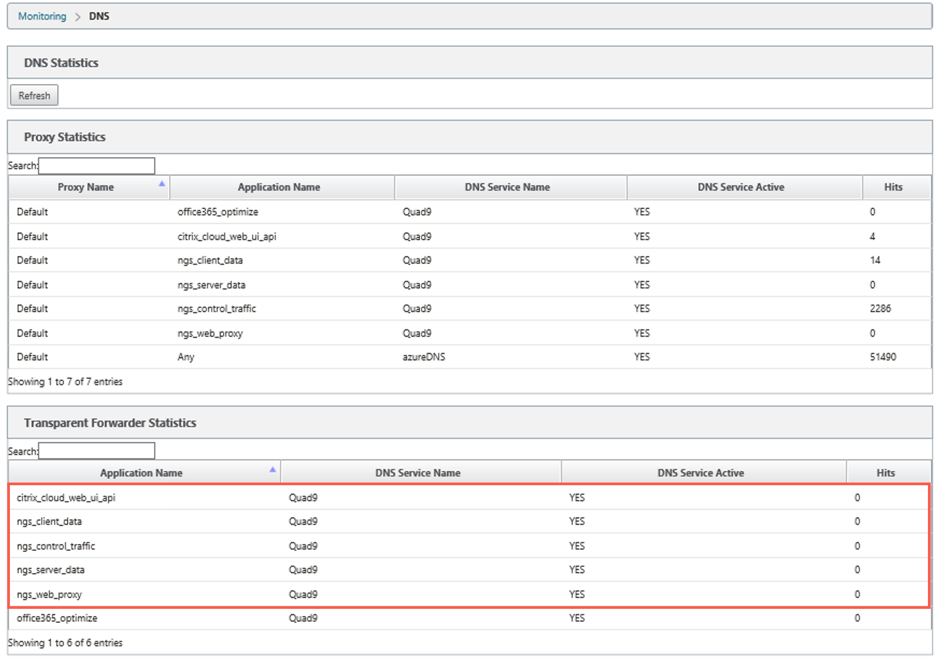Click the DNS breadcrumb item
The height and width of the screenshot is (664, 939).
tap(99, 16)
